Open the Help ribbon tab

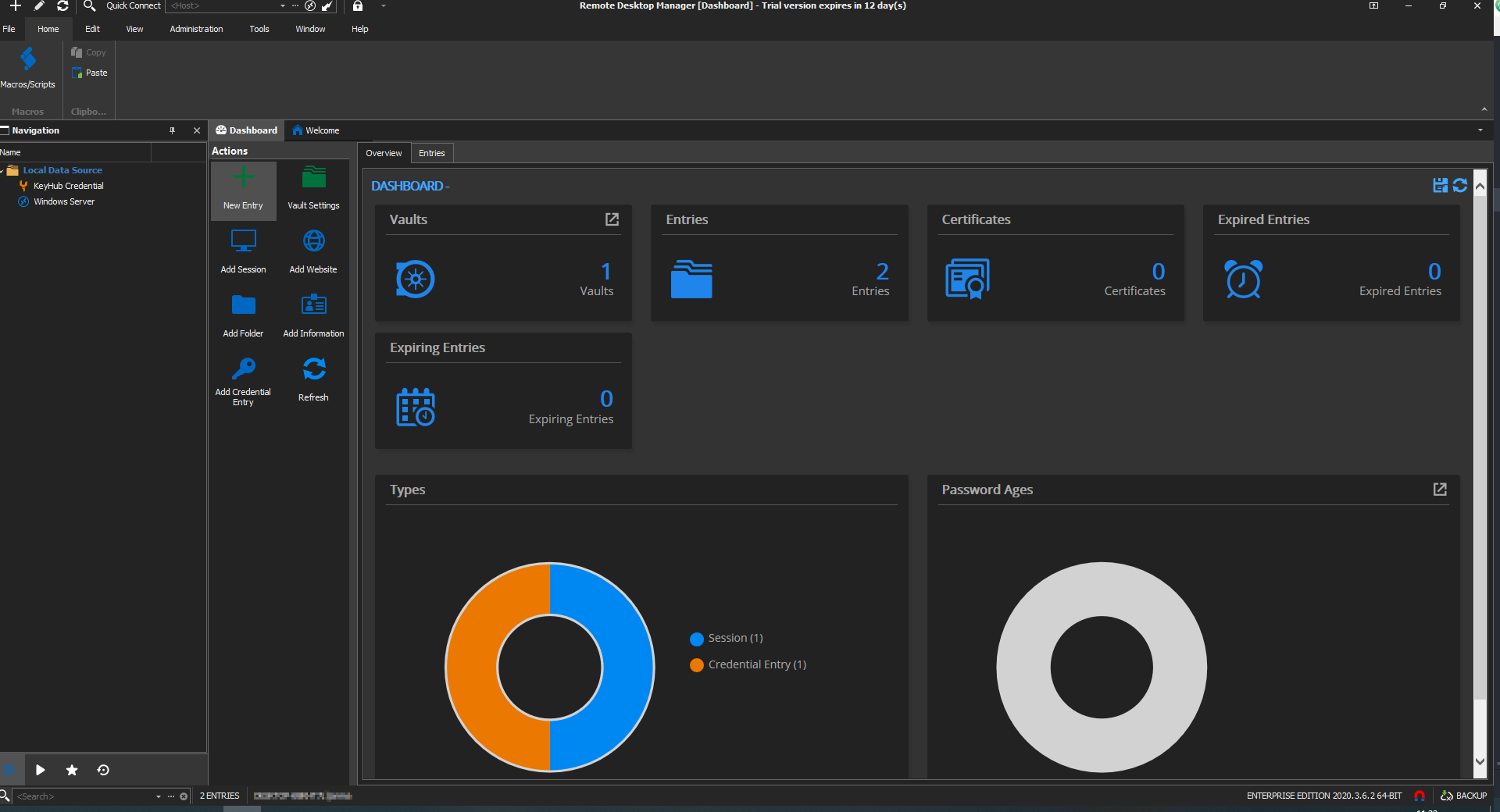click(x=359, y=29)
